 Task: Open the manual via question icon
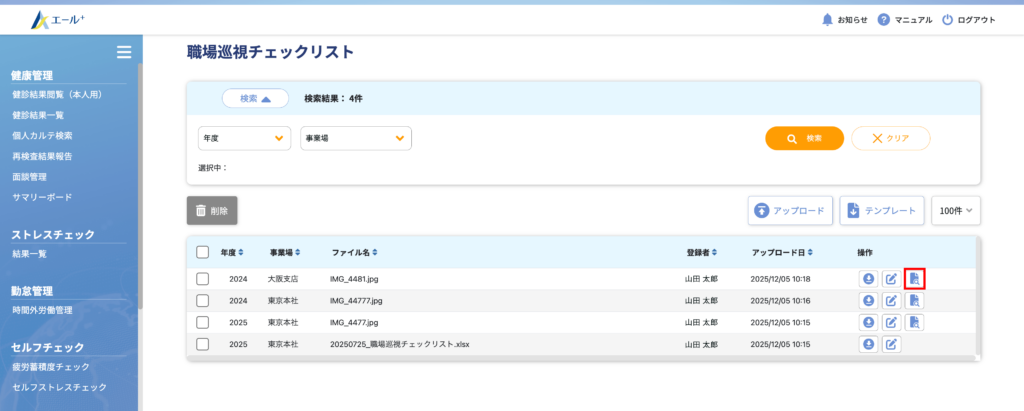(884, 19)
